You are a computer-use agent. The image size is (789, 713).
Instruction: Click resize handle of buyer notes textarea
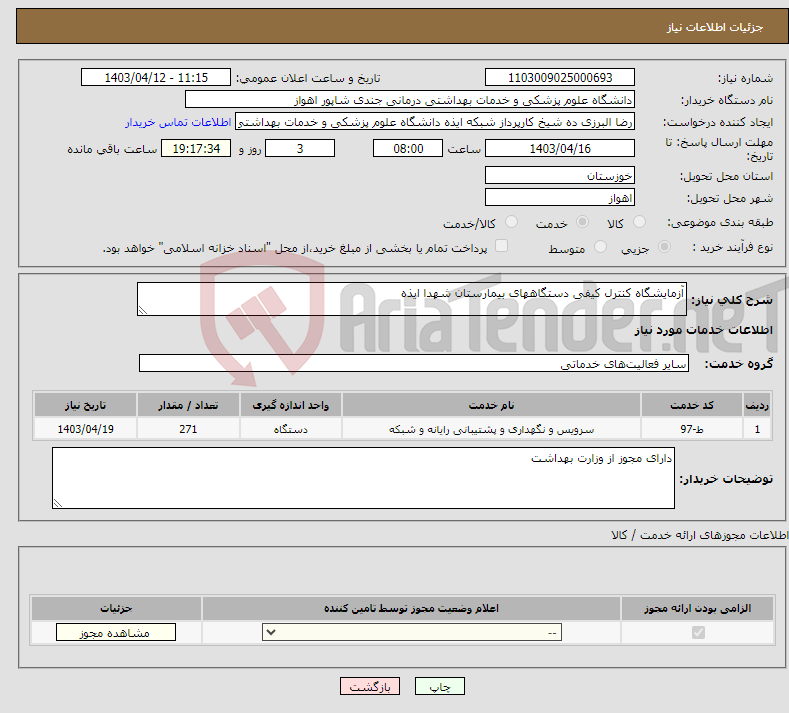click(57, 503)
